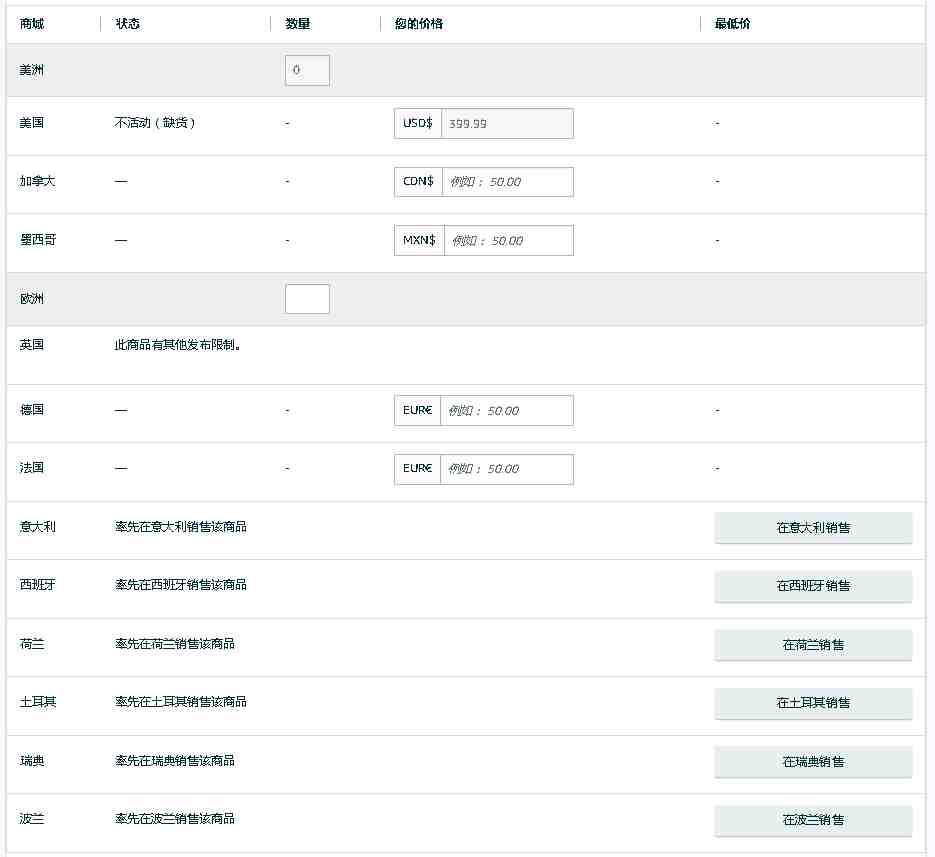Click the EUR price field for 德国

[507, 410]
